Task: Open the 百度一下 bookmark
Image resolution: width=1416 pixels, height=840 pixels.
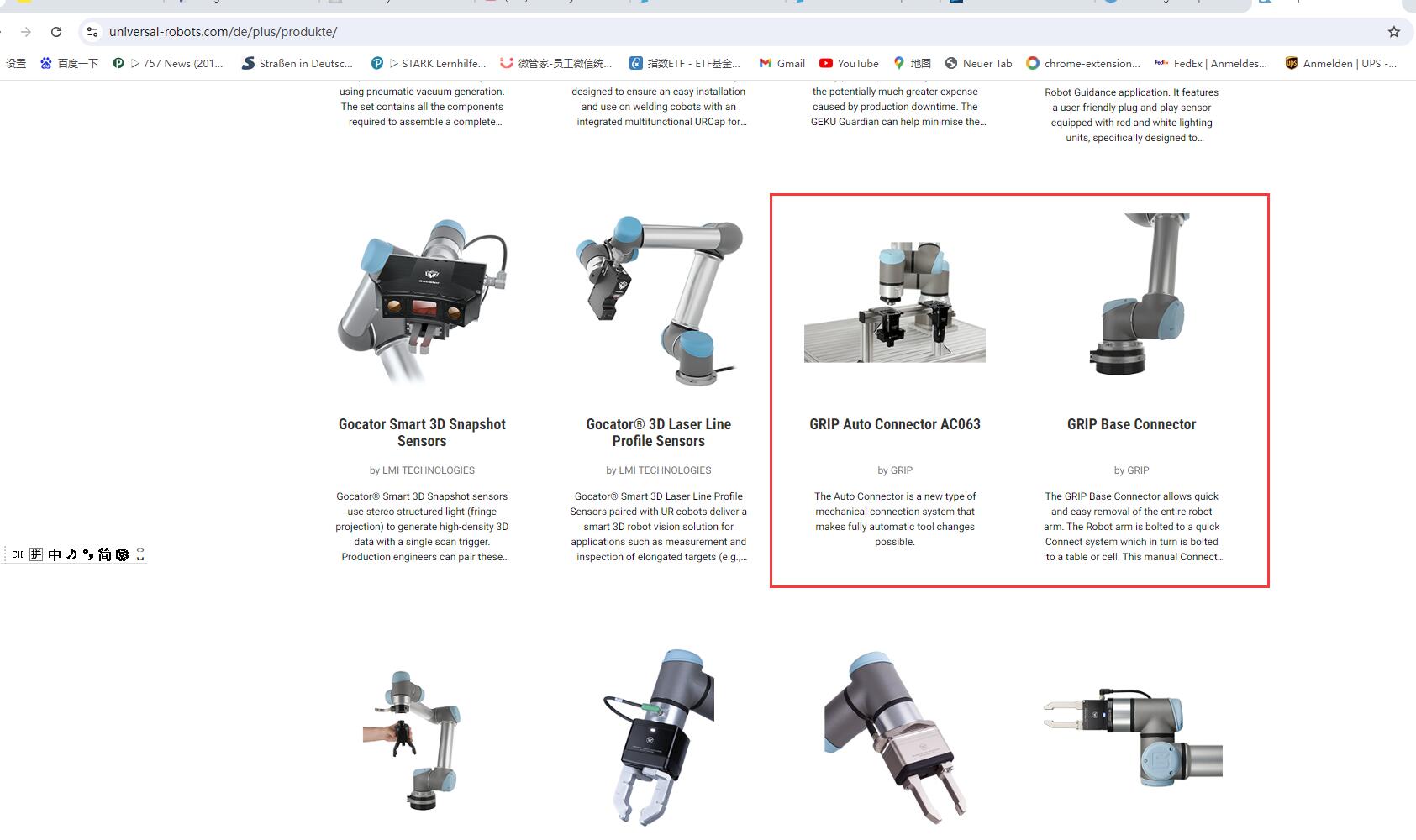Action: (69, 63)
